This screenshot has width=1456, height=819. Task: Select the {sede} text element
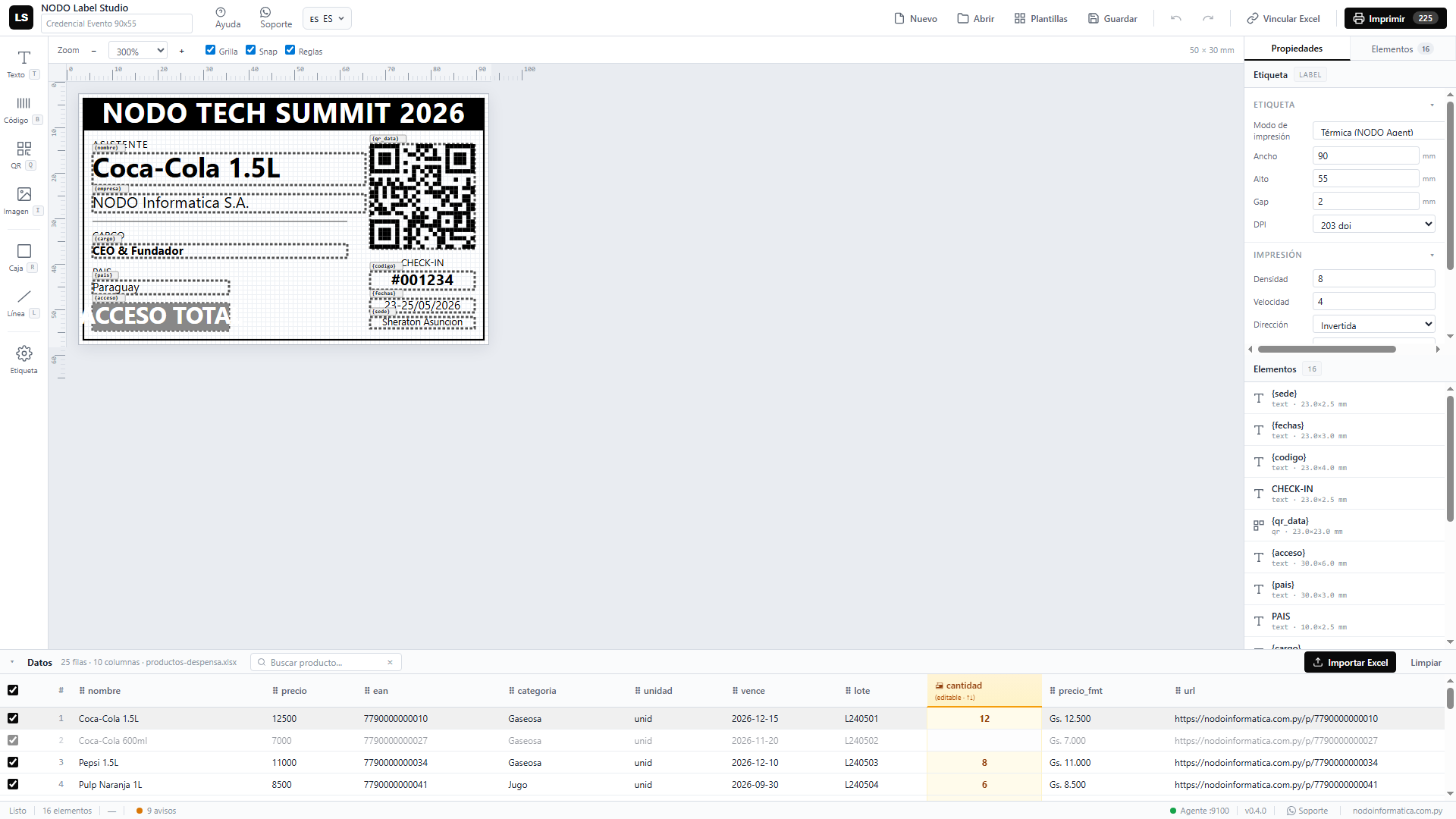(1344, 398)
